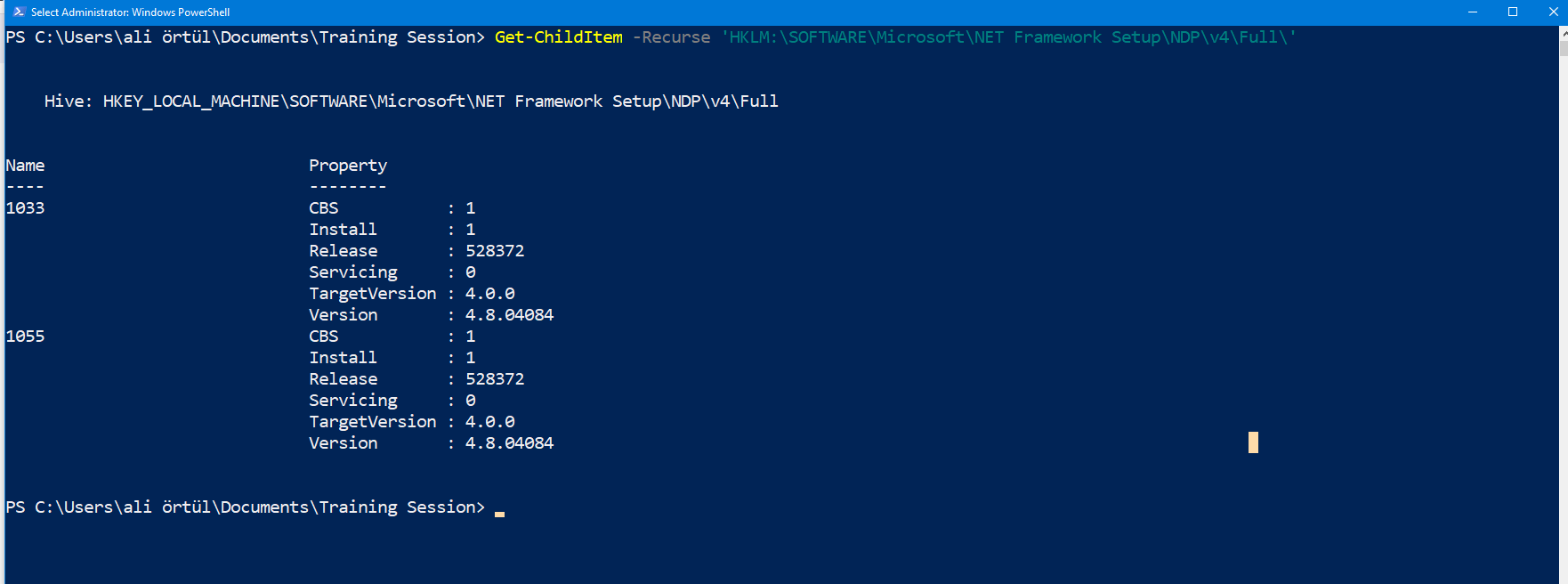Click the Property column header
This screenshot has width=1568, height=584.
[x=348, y=166]
